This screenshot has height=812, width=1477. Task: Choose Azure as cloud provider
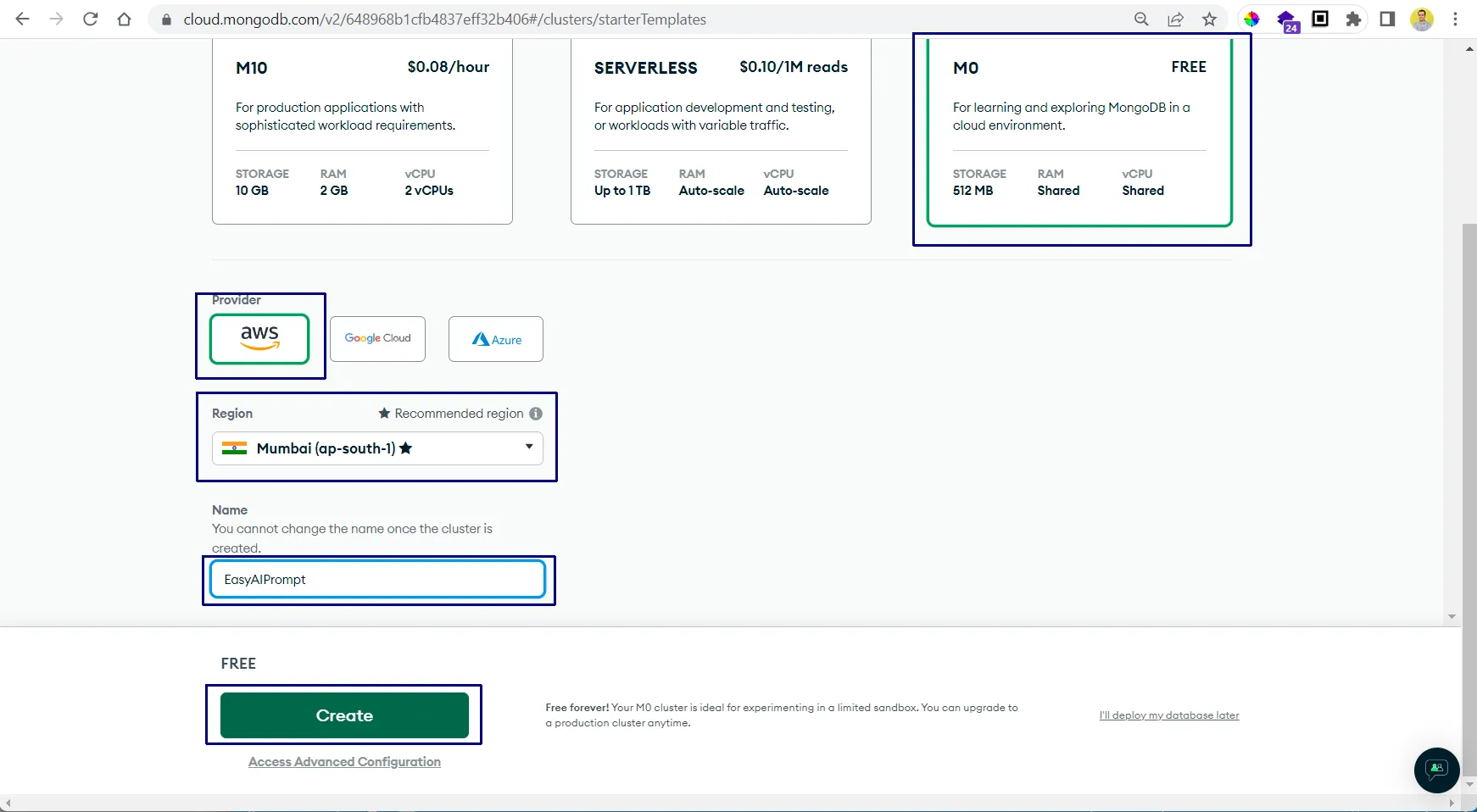click(496, 339)
